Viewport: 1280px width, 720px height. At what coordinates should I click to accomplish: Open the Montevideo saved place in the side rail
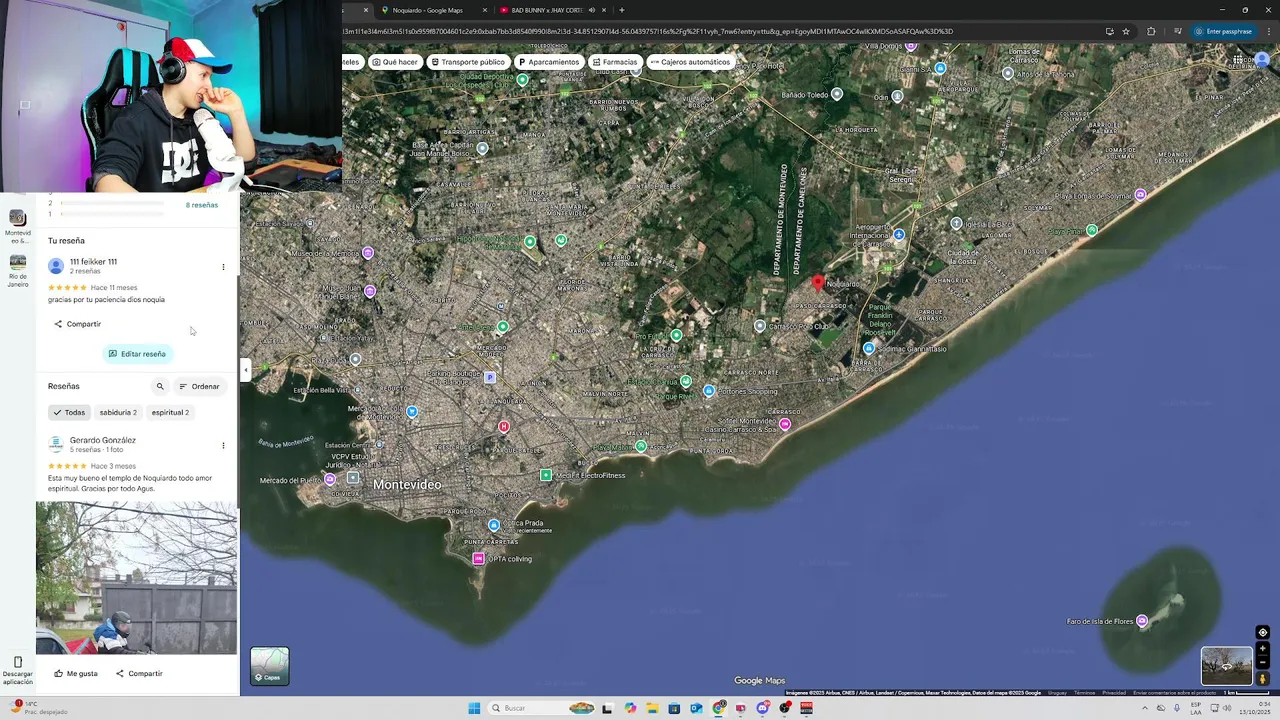point(17,228)
